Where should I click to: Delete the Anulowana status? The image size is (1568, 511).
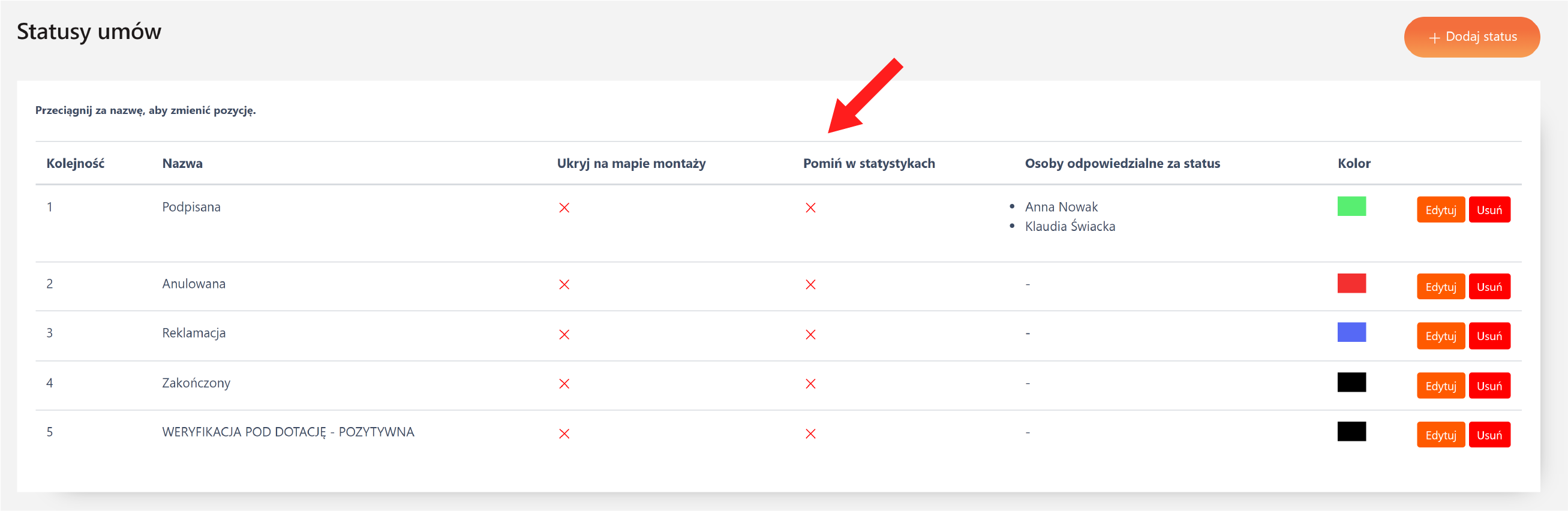1489,287
